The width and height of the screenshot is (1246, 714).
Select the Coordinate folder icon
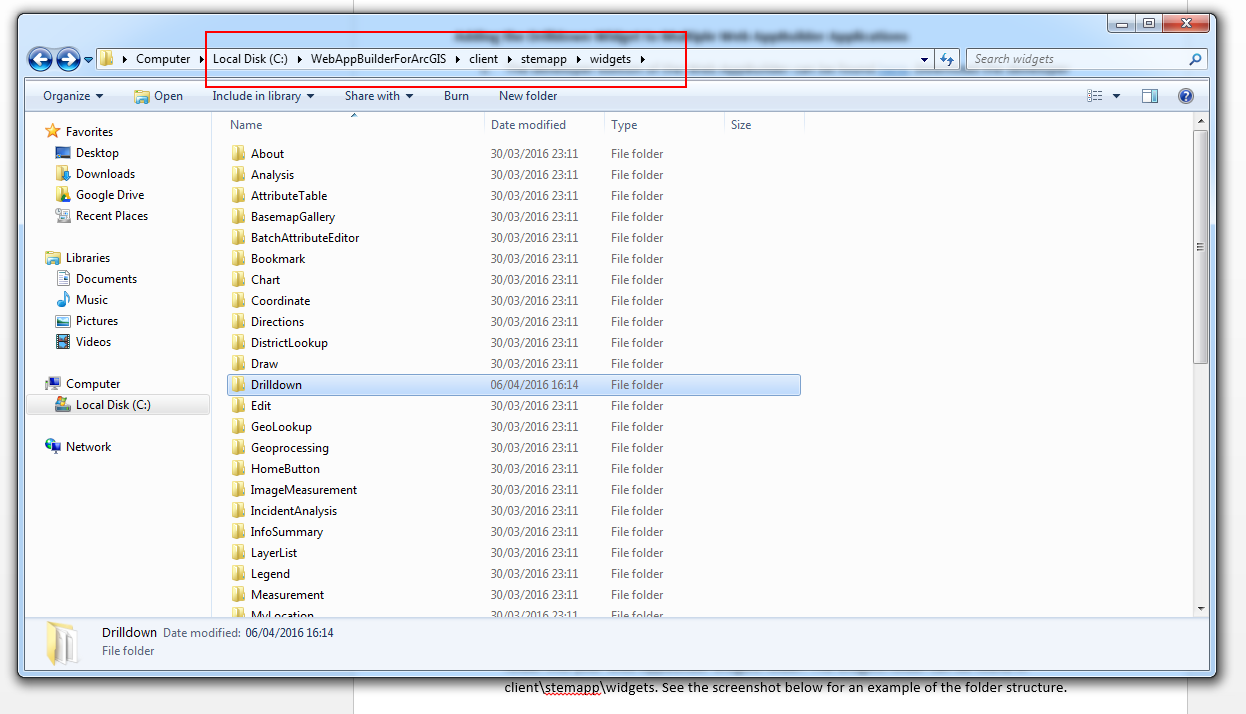point(238,301)
